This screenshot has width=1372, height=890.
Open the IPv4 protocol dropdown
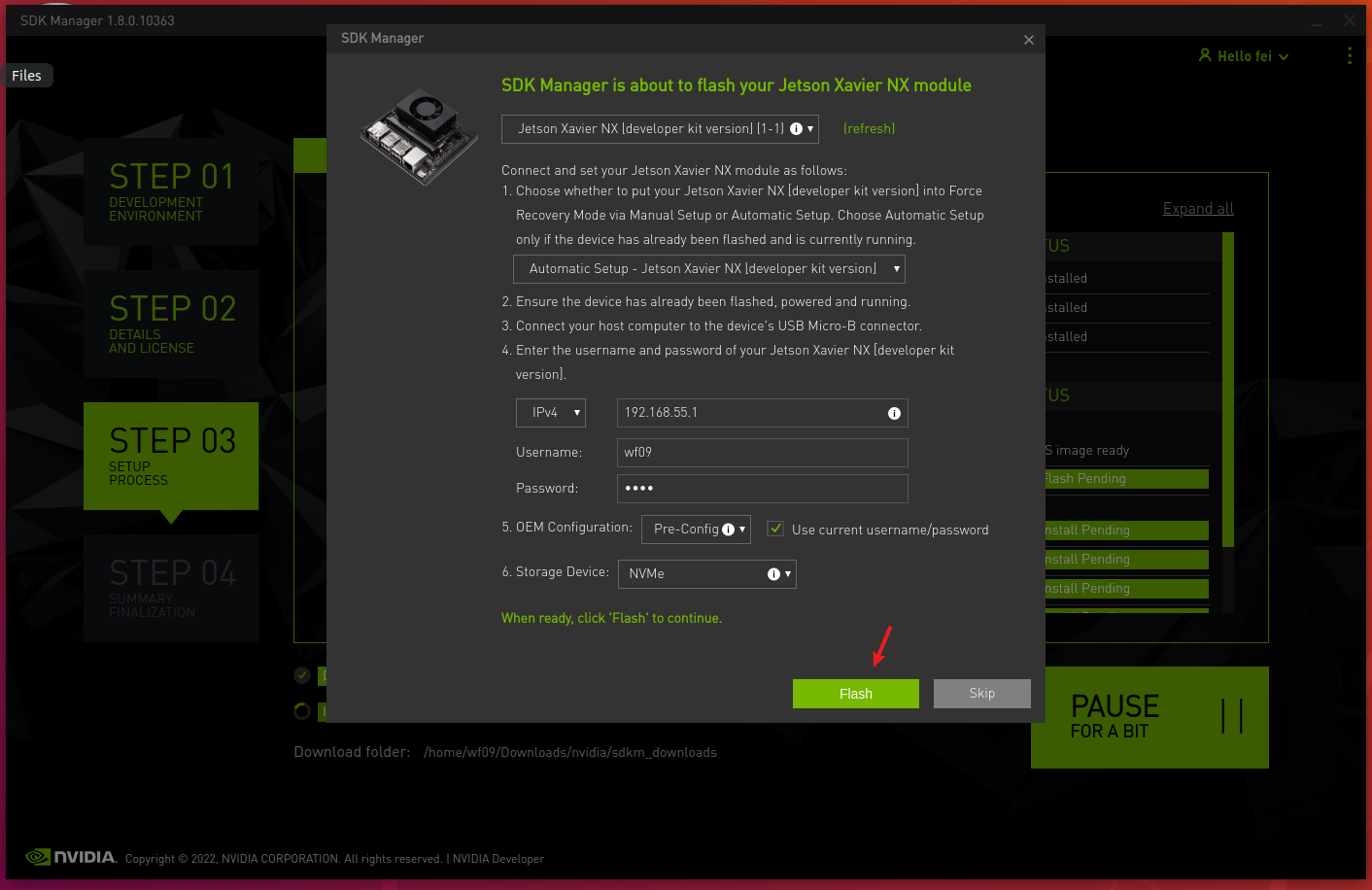(x=550, y=413)
